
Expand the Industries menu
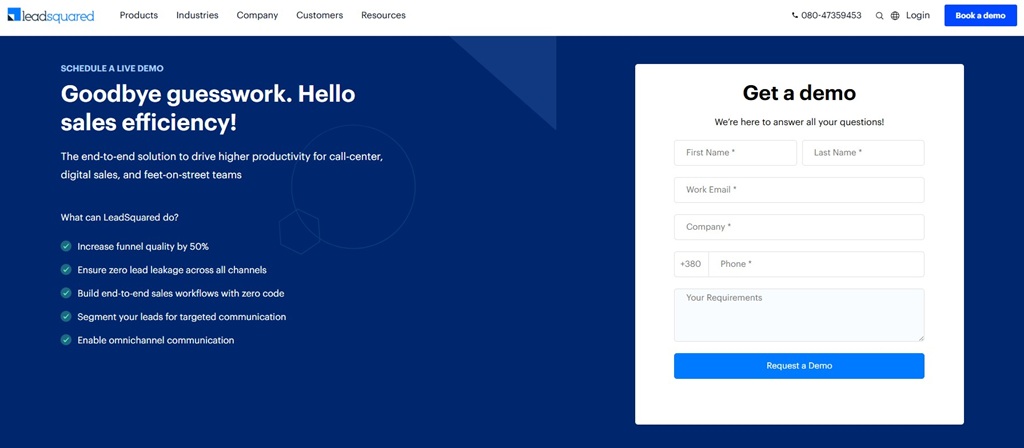pyautogui.click(x=197, y=16)
